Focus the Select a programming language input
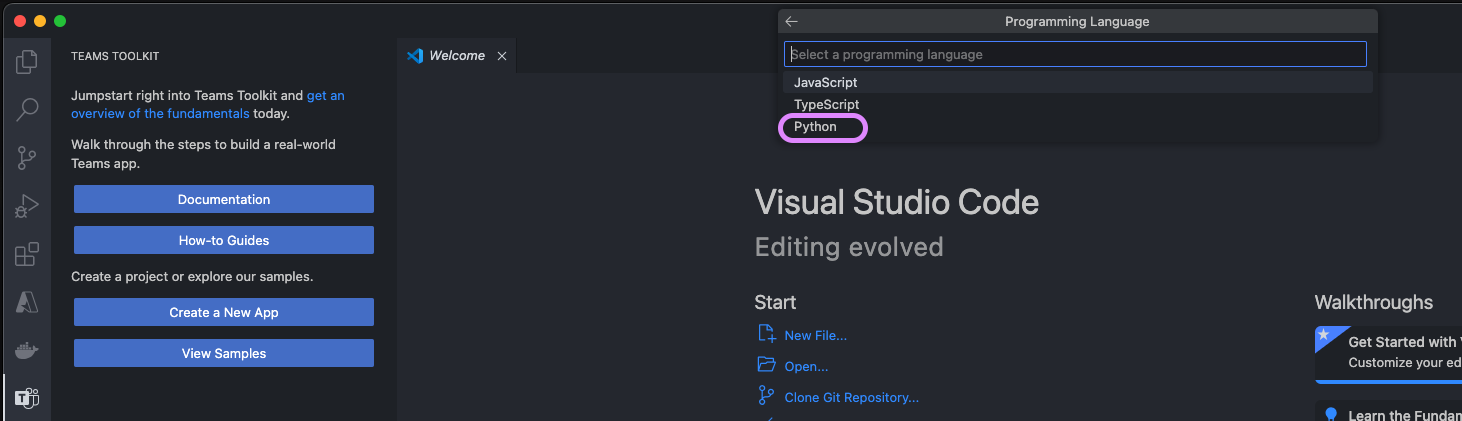The height and width of the screenshot is (421, 1462). 1076,54
